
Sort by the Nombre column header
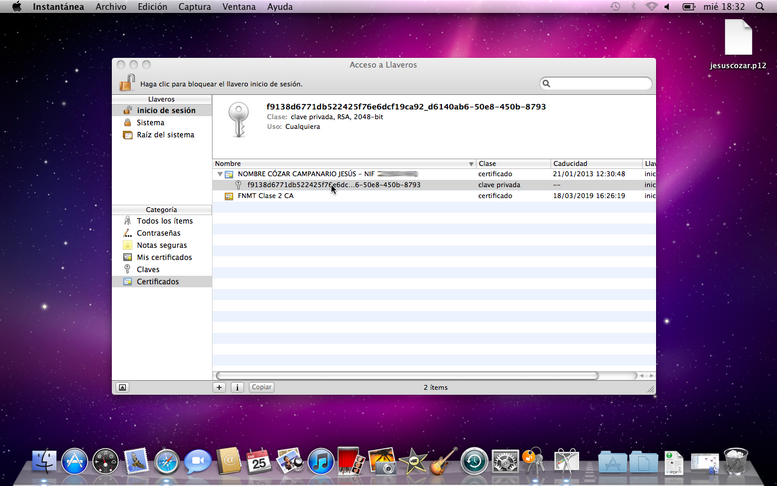[x=344, y=163]
